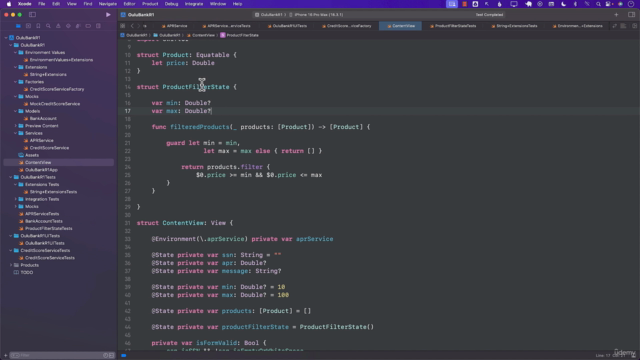Image resolution: width=640 pixels, height=360 pixels.
Task: Collapse the Models group
Action: pos(16,111)
